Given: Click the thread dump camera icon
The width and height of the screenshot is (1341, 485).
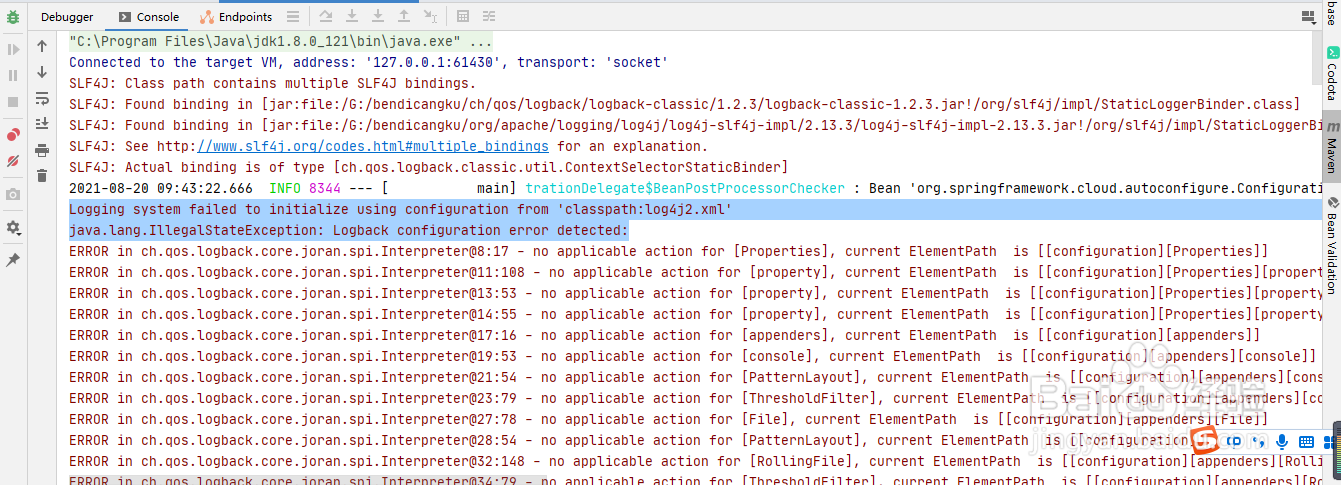Looking at the screenshot, I should coord(13,194).
